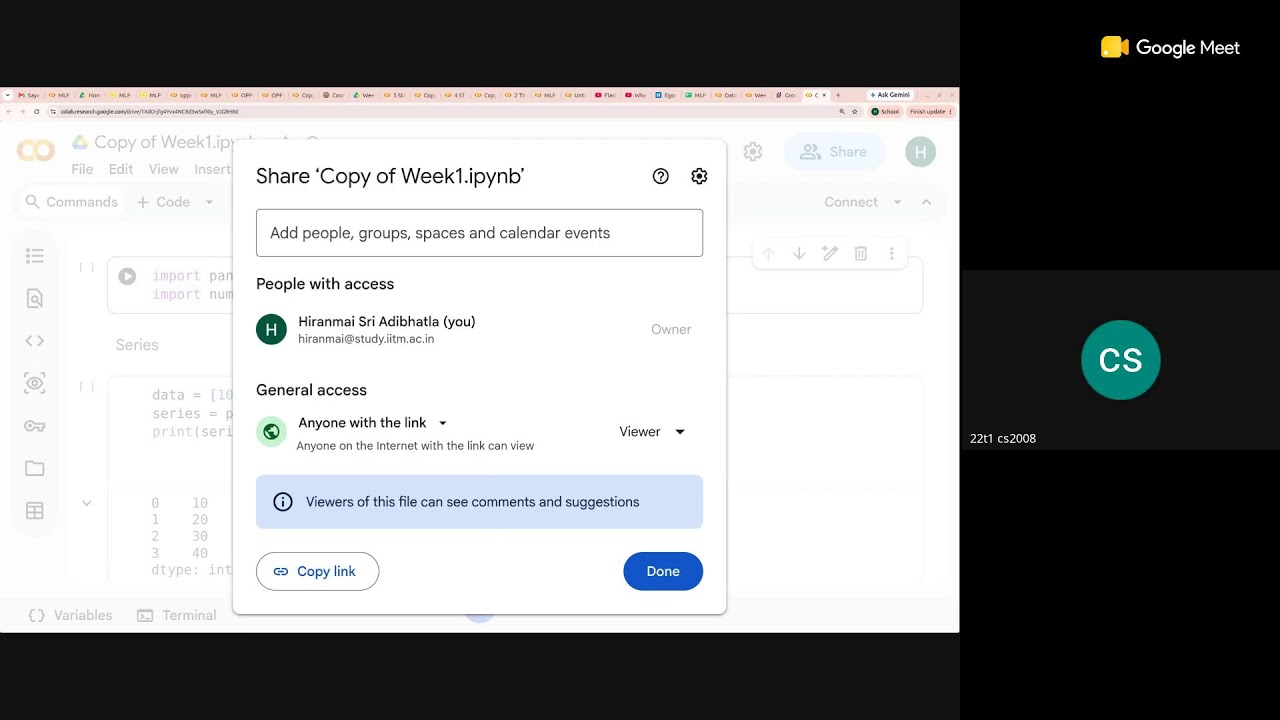Image resolution: width=1280 pixels, height=720 pixels.
Task: Click hiranmai@study.iitm.ac.in email text
Action: tap(366, 339)
